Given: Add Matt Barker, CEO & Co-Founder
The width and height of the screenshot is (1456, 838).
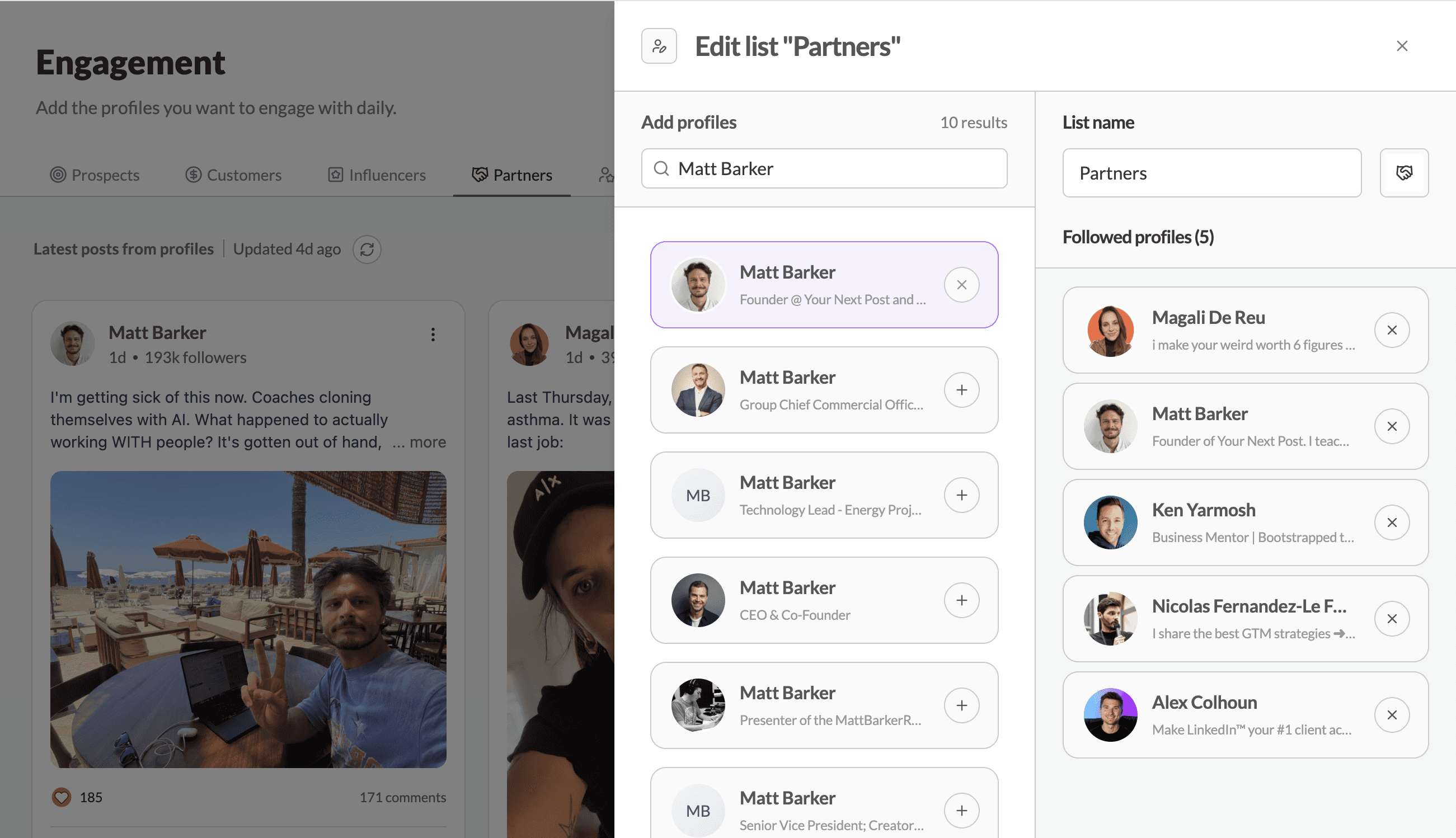Looking at the screenshot, I should (x=961, y=600).
